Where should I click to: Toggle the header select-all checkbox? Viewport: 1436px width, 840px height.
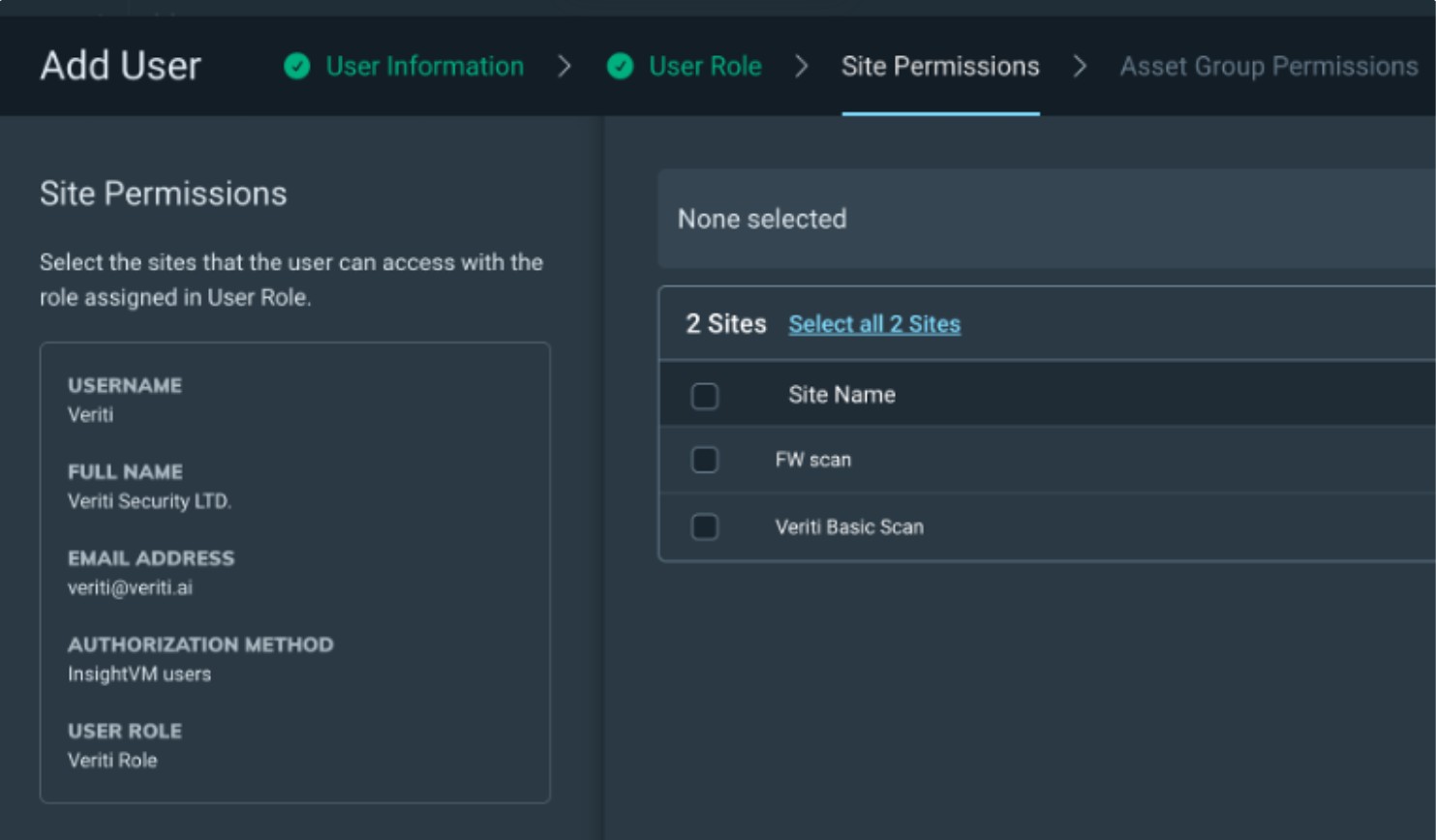pos(704,396)
